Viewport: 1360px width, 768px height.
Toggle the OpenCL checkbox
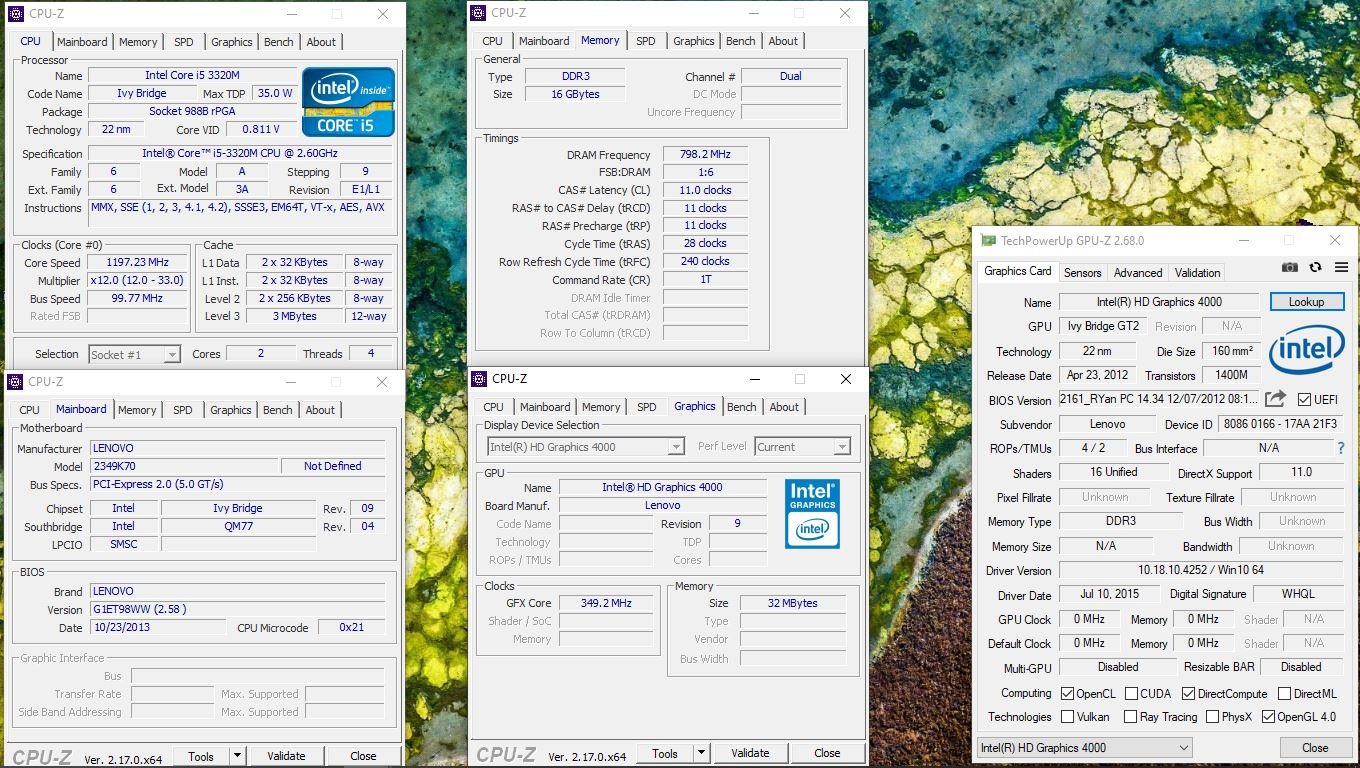click(x=1069, y=693)
